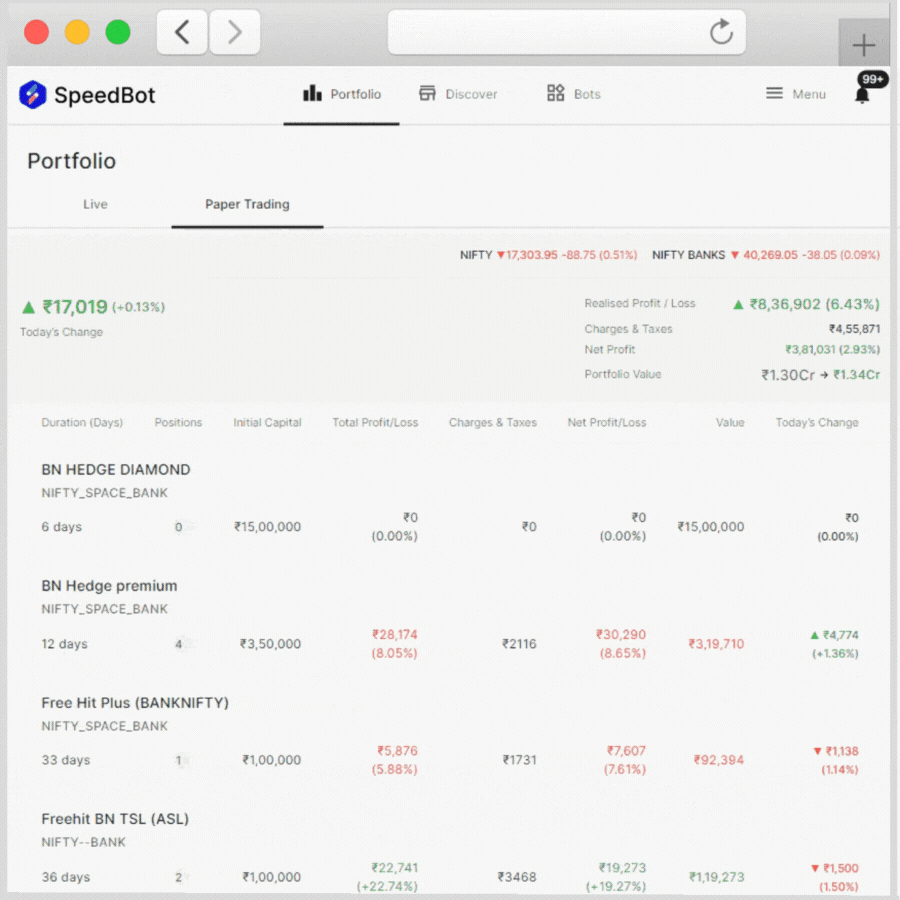Click the SpeedBot logo icon

tap(33, 95)
